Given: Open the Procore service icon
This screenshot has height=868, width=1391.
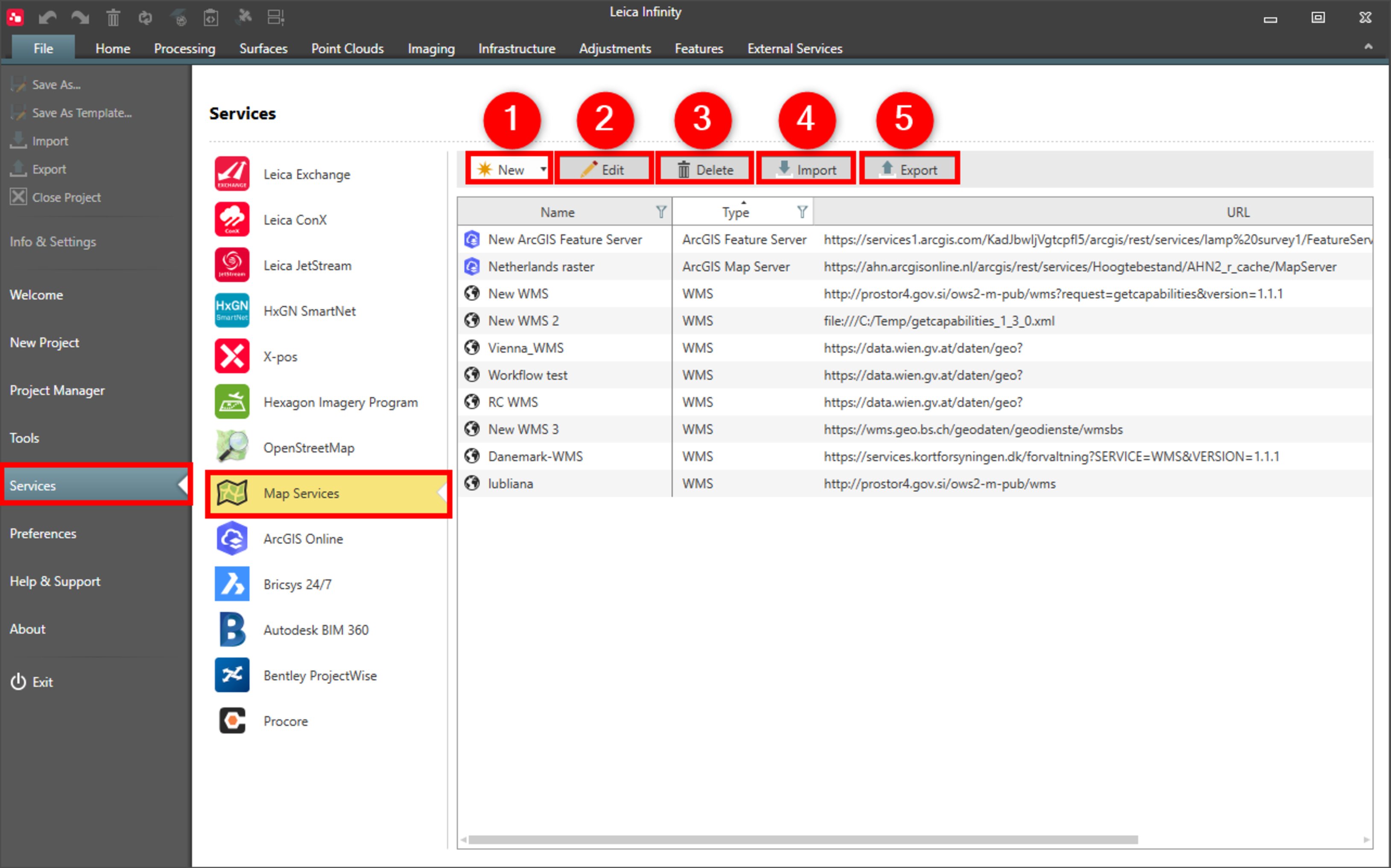Looking at the screenshot, I should pyautogui.click(x=232, y=720).
